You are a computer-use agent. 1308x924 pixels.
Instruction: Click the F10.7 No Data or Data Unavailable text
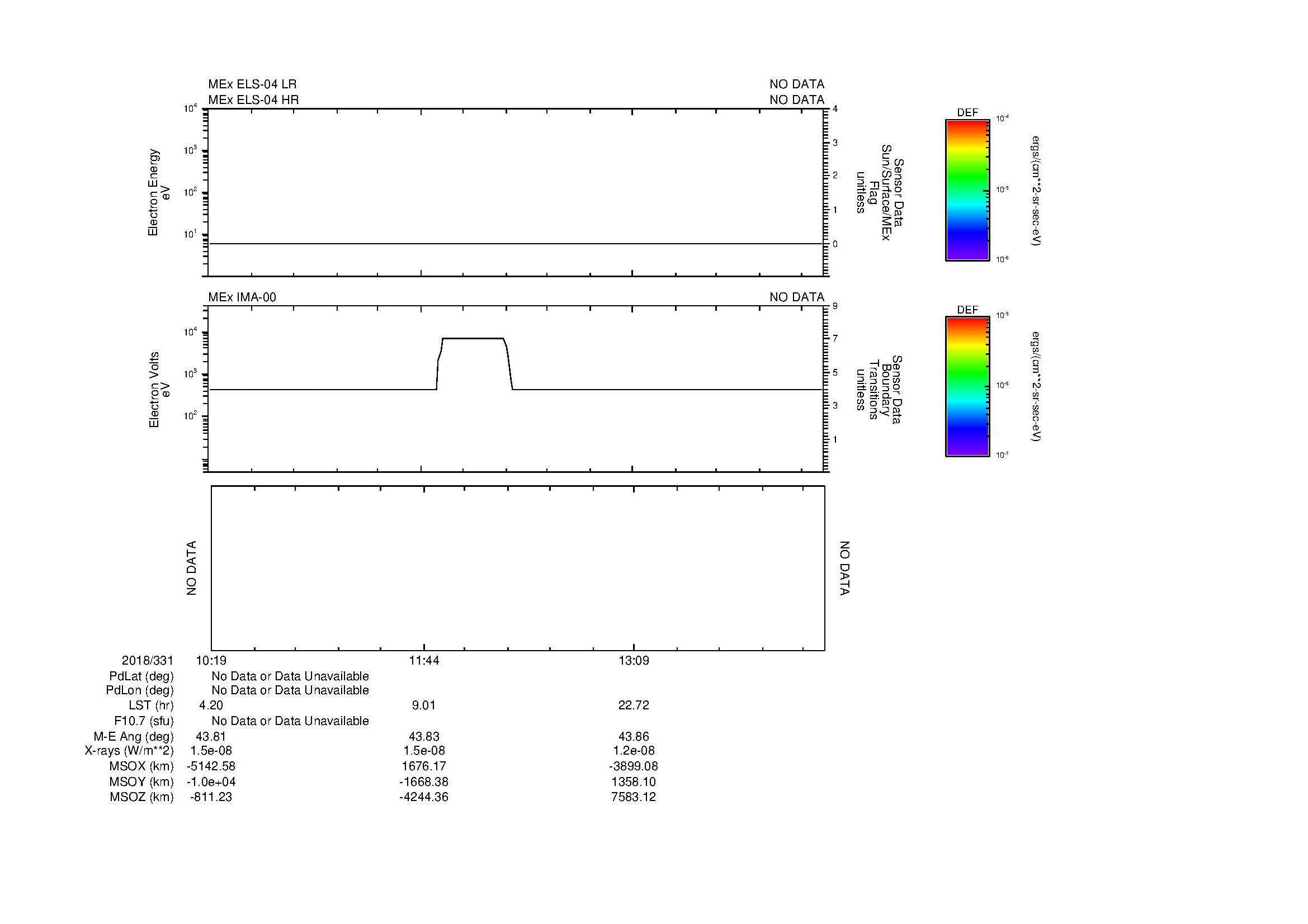coord(290,721)
